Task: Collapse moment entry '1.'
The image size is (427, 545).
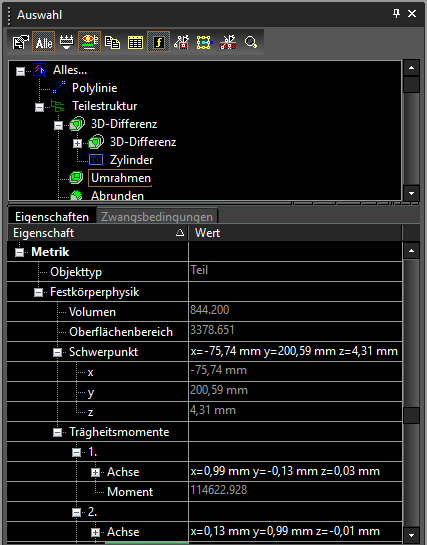Action: (x=76, y=453)
